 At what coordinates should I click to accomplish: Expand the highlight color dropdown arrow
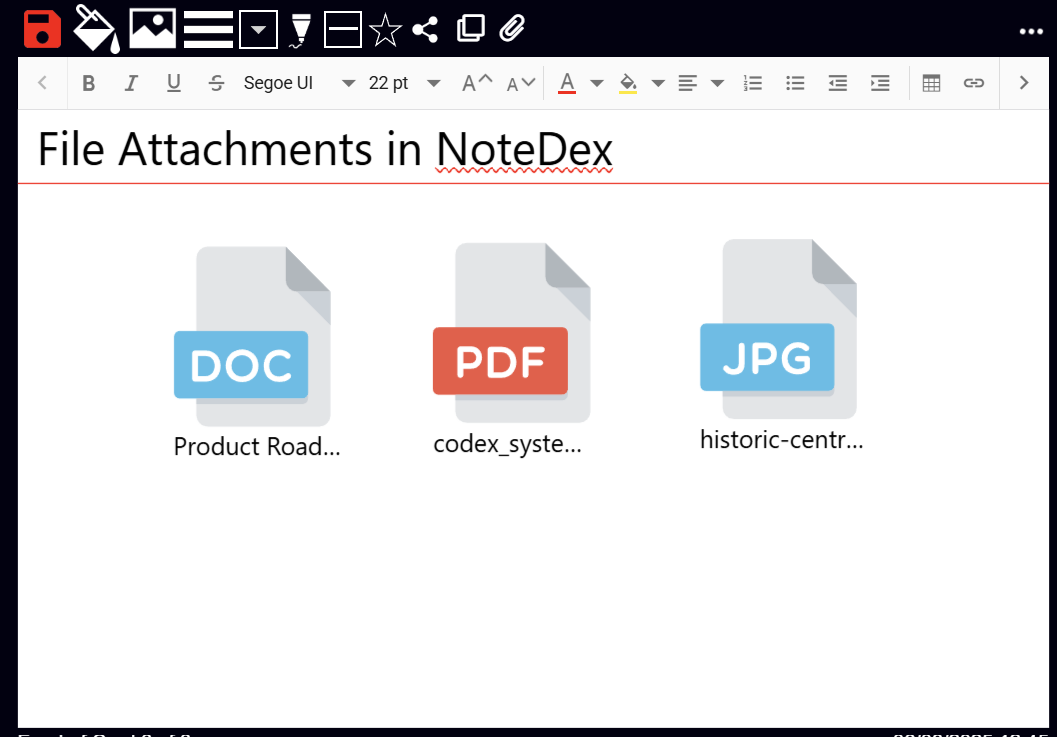pos(658,84)
